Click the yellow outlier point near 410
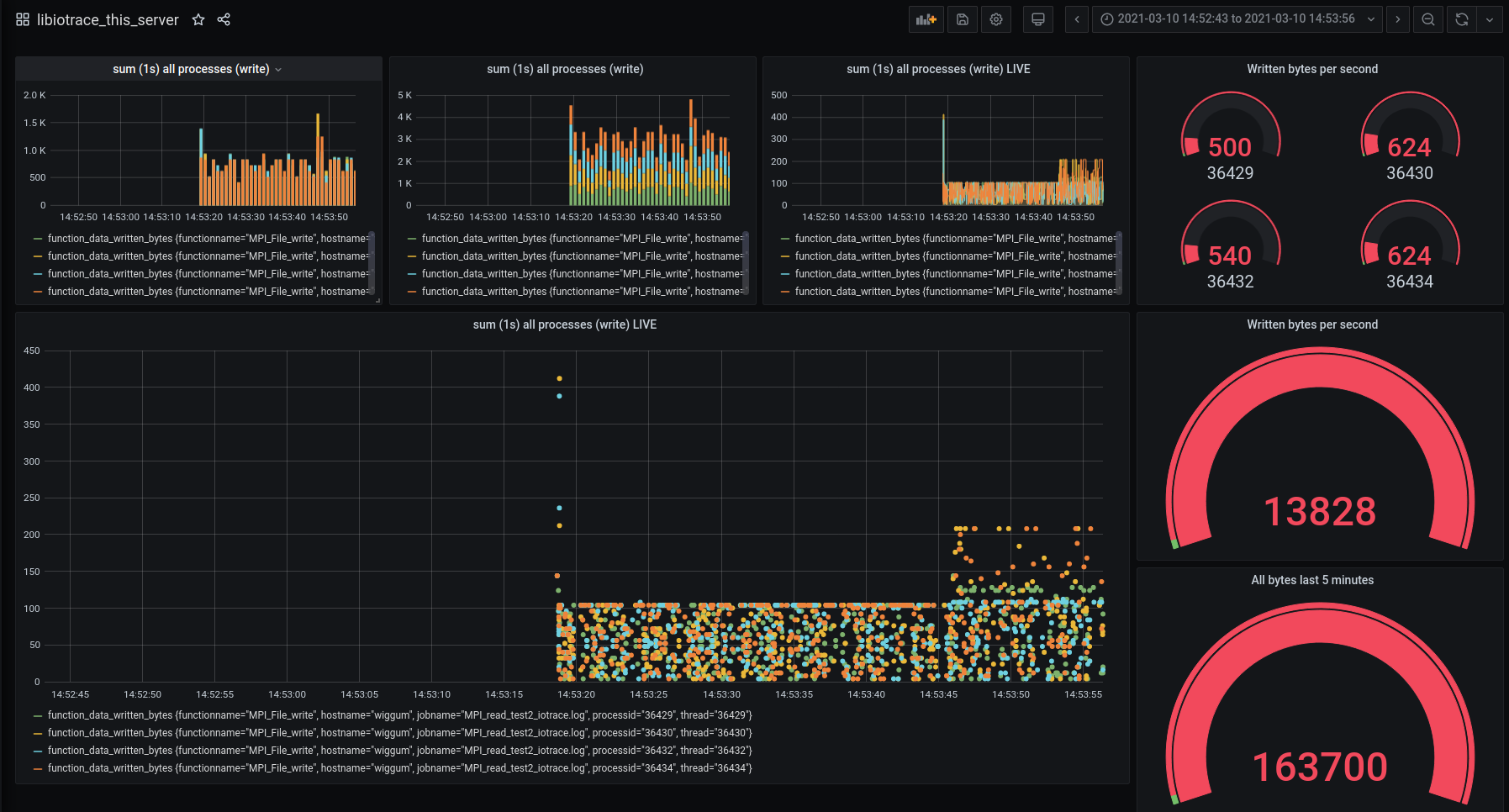1509x812 pixels. pyautogui.click(x=559, y=378)
